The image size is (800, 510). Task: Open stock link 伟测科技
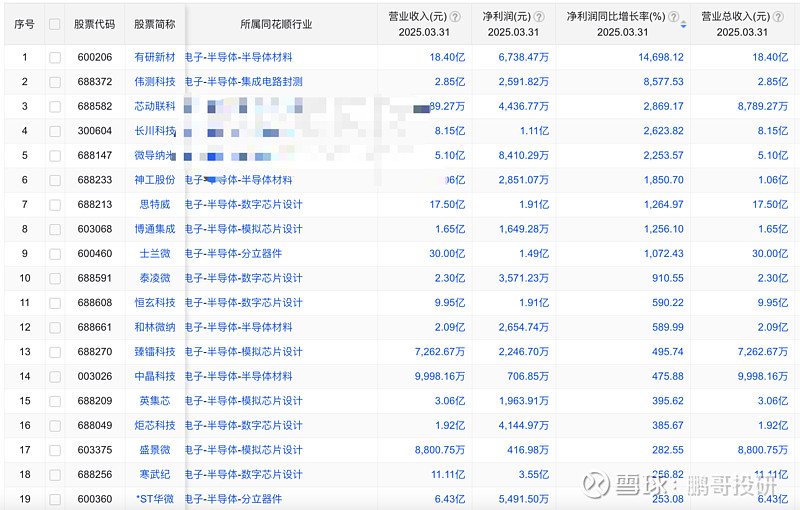point(155,82)
